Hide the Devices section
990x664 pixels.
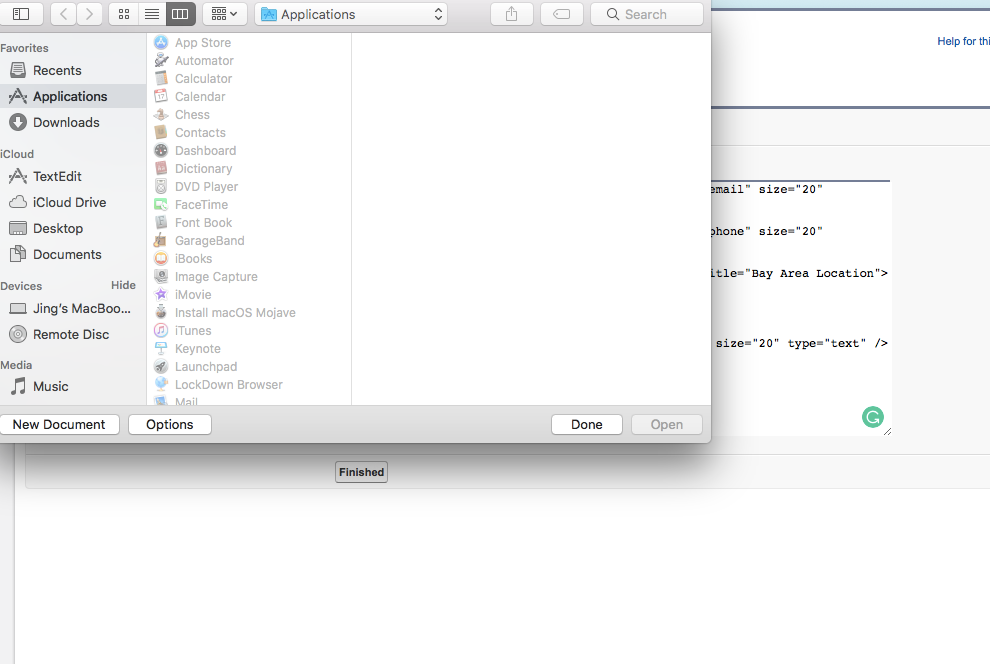[123, 285]
